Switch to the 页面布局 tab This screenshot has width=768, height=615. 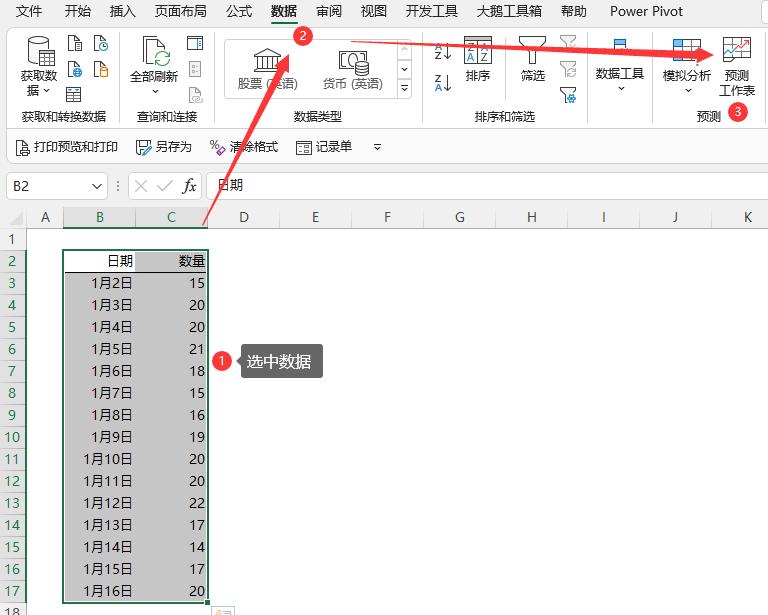point(180,11)
